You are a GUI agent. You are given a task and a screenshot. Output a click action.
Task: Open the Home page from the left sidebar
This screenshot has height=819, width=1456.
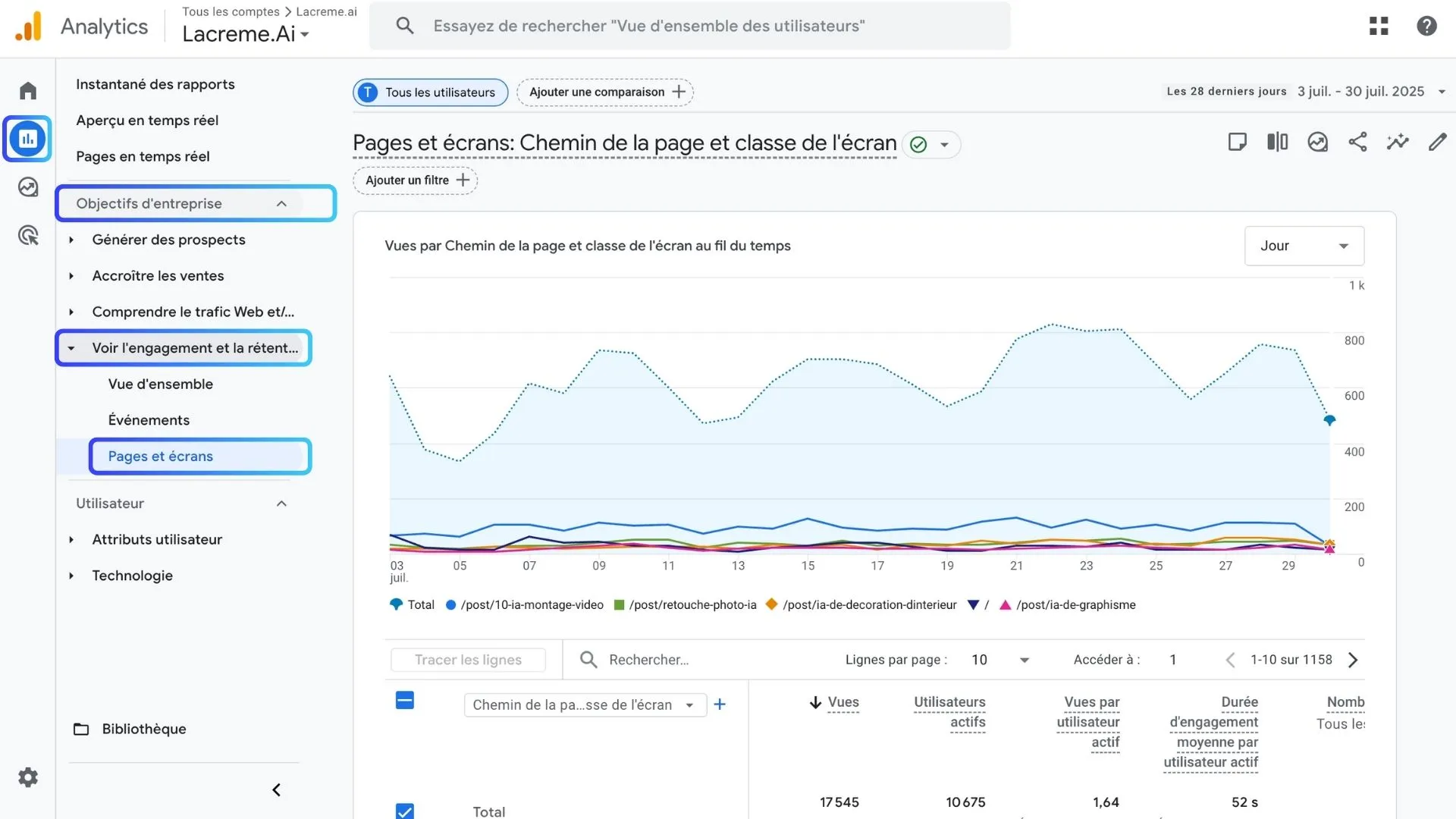(x=27, y=89)
